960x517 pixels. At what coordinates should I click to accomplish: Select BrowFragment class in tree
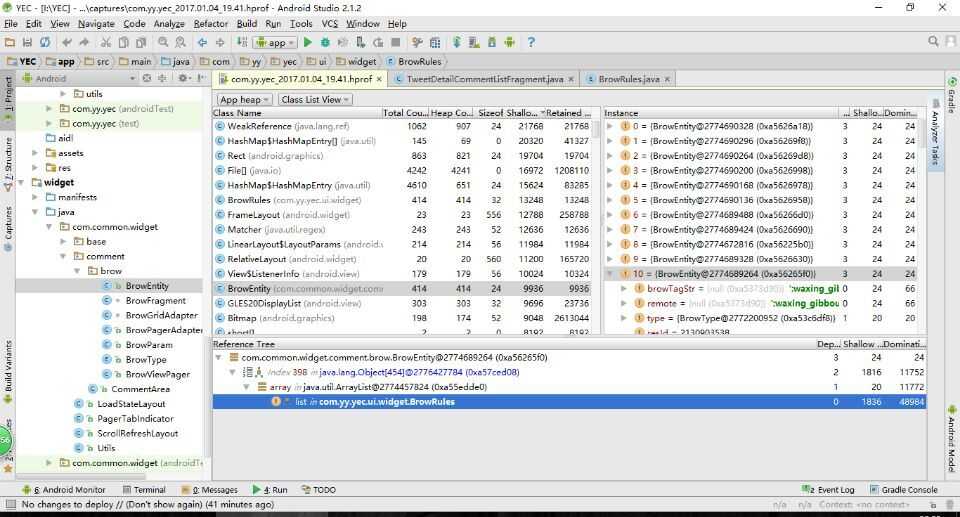(156, 301)
